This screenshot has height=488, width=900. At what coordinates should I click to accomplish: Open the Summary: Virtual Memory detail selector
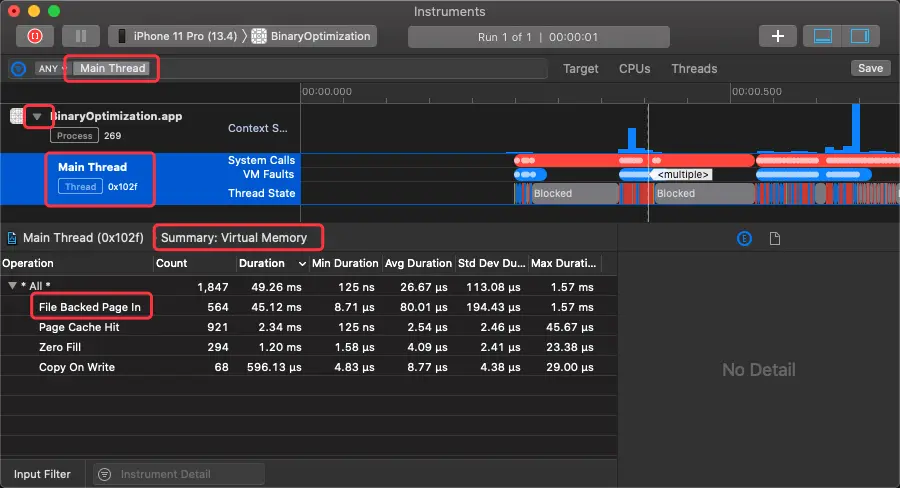[x=234, y=238]
